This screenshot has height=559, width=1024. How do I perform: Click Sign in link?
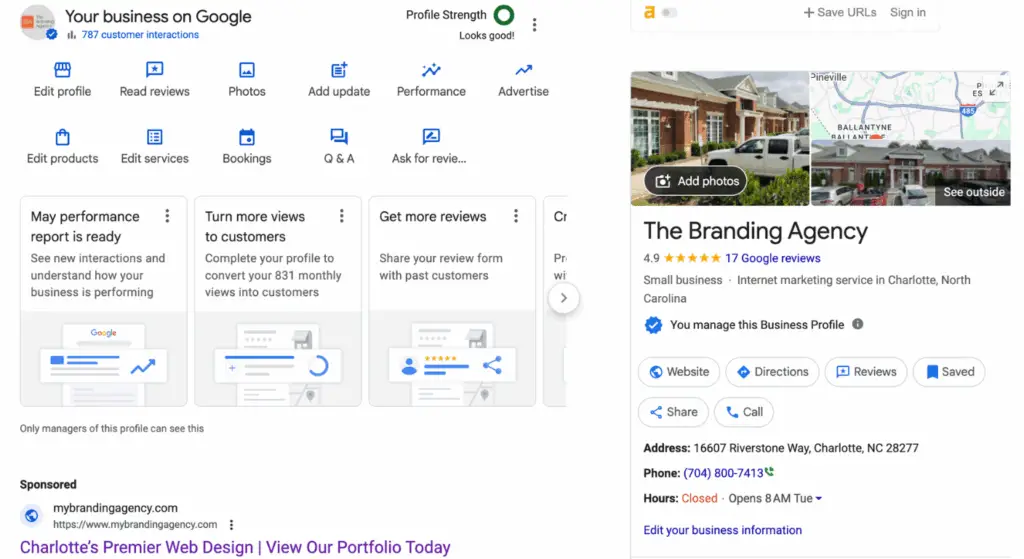coord(908,12)
